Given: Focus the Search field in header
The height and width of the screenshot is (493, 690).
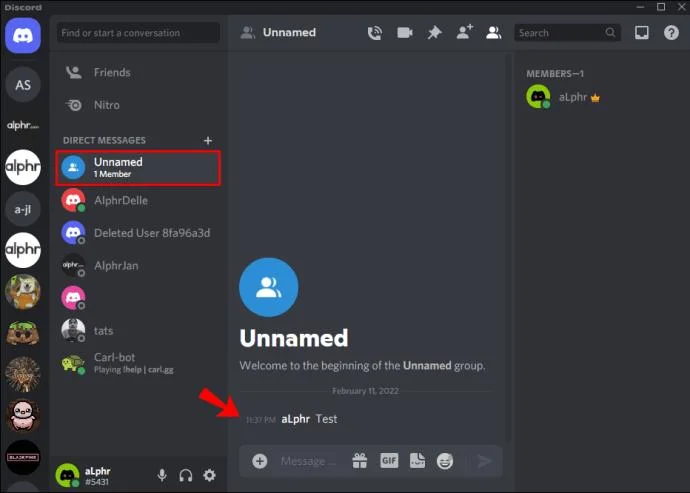Looking at the screenshot, I should [567, 33].
